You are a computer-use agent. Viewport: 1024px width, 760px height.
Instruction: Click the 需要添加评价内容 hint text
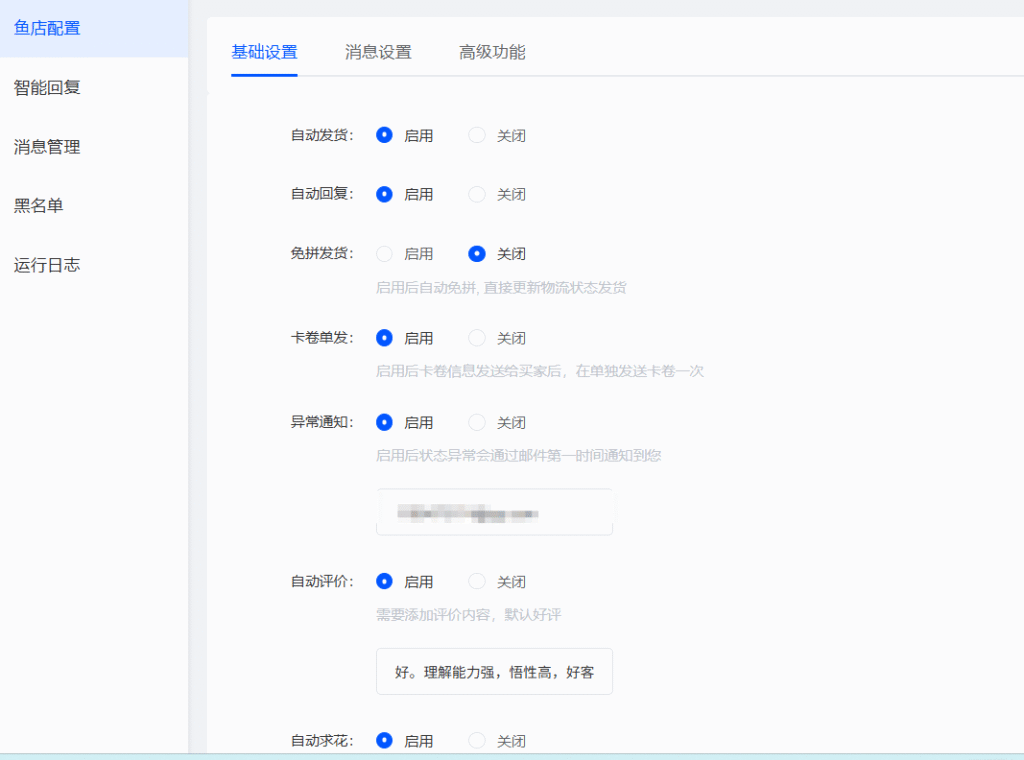(x=468, y=614)
